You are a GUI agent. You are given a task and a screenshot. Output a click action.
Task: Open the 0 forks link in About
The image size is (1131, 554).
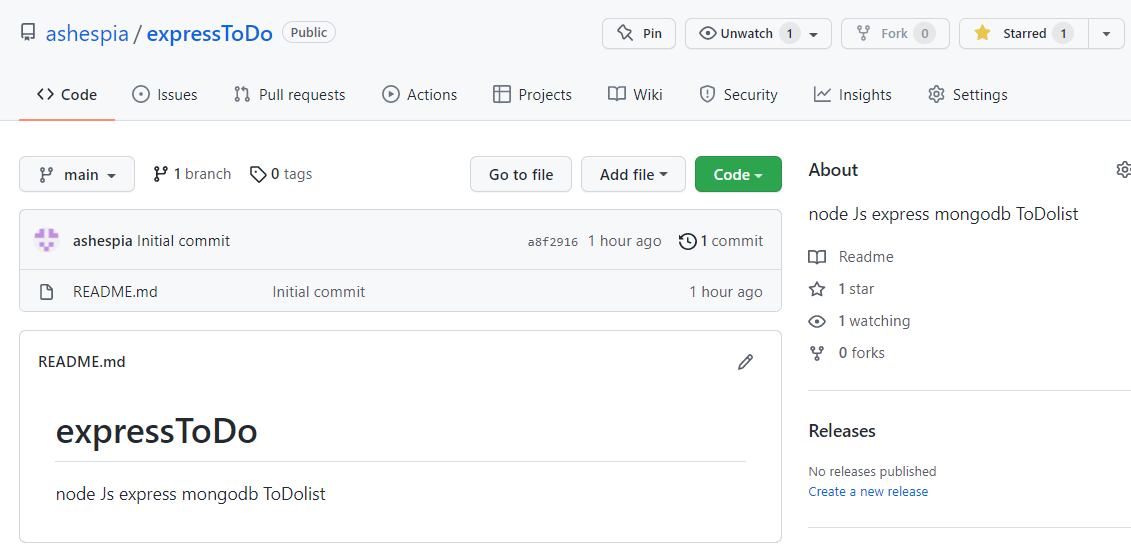(x=847, y=353)
